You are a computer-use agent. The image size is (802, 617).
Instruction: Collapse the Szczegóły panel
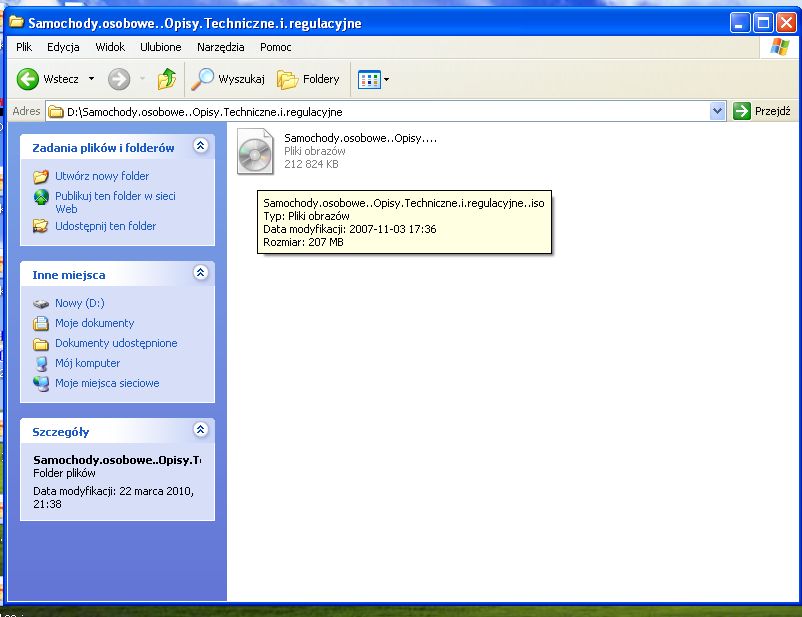(200, 431)
